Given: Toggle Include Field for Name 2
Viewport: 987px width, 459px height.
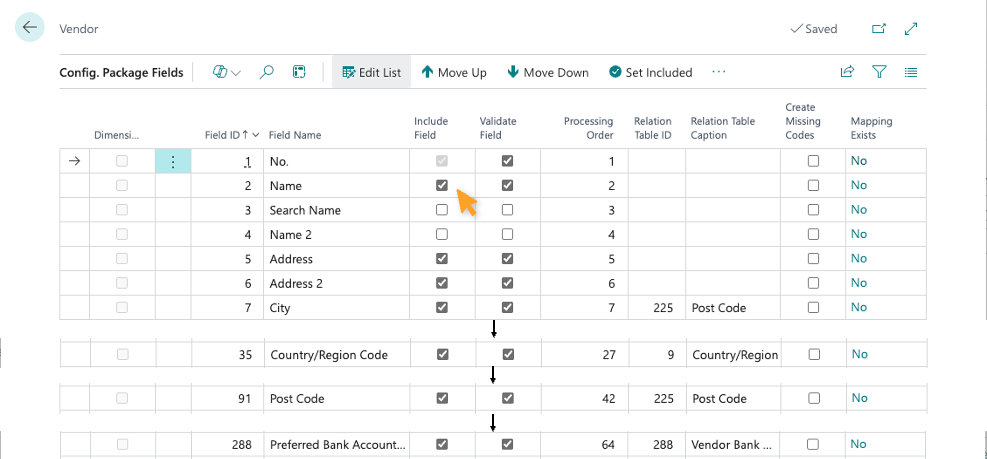Looking at the screenshot, I should tap(442, 234).
